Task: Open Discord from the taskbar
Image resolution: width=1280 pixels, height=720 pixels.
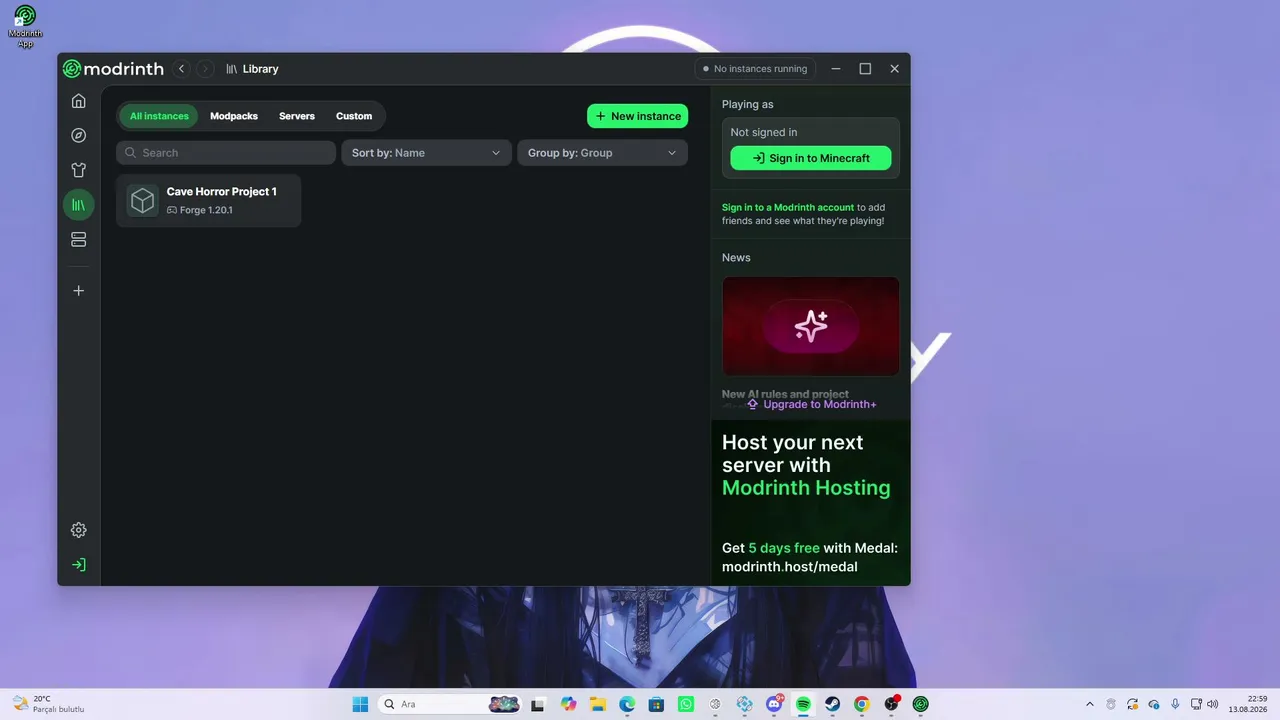Action: tap(774, 704)
